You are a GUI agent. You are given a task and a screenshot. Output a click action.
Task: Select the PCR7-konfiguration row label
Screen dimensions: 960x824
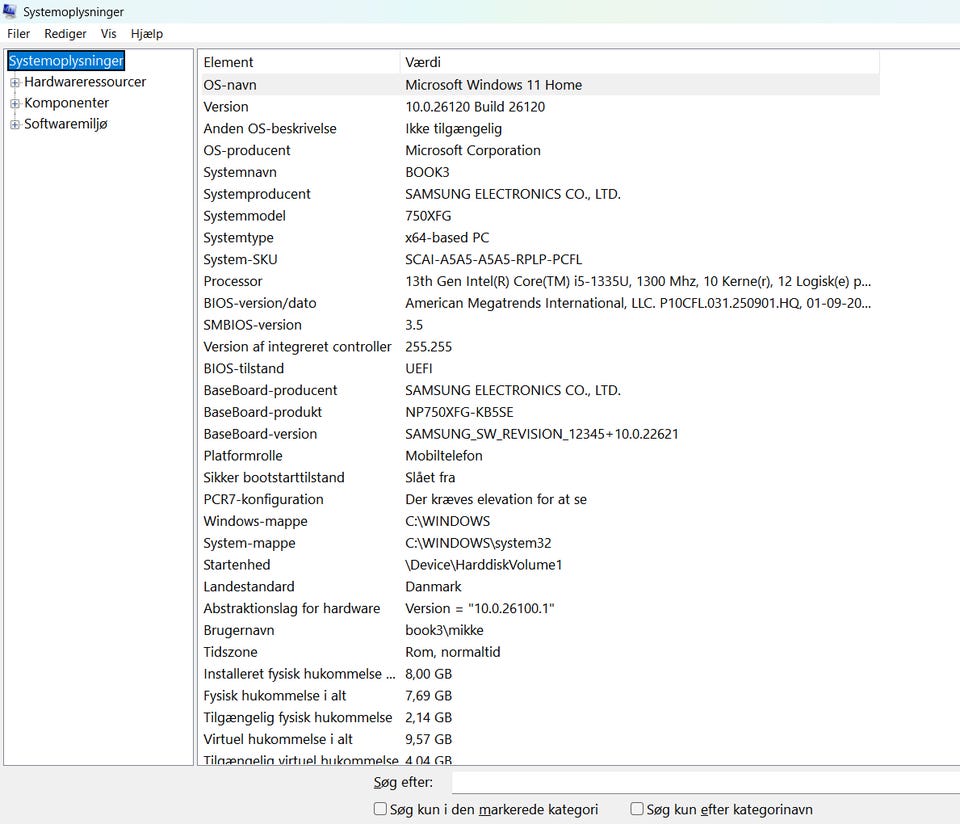tap(263, 500)
